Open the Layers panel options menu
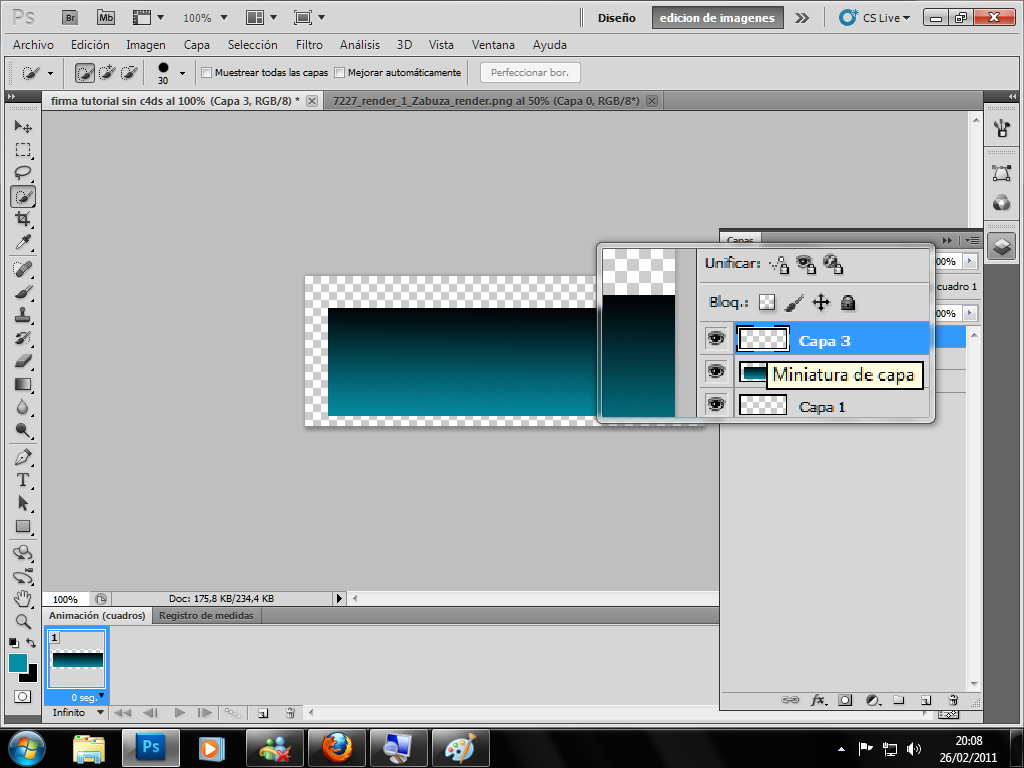 971,240
